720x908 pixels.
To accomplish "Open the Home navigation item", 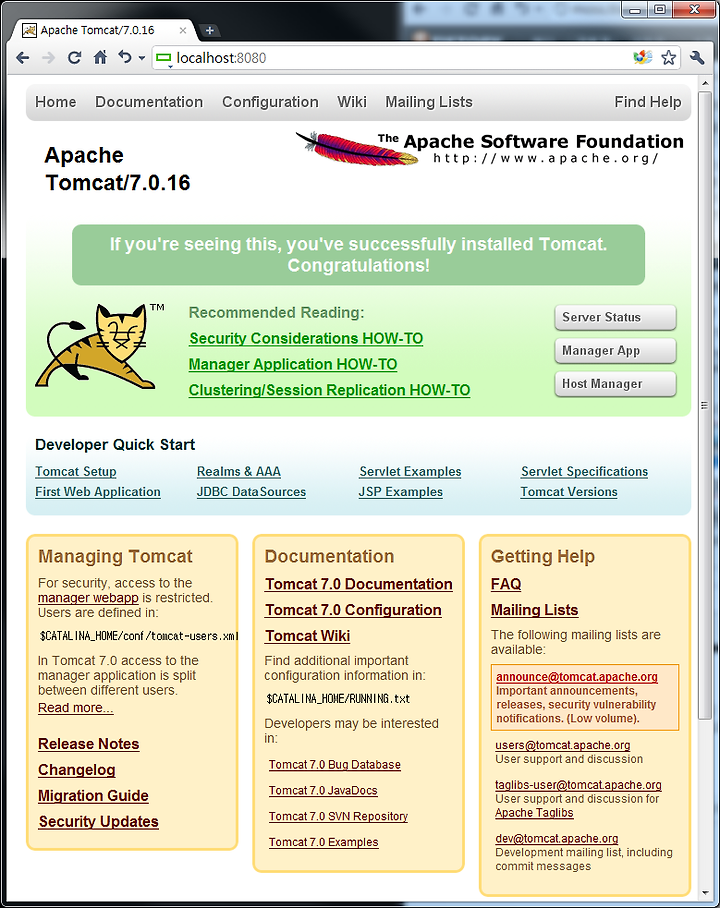I will click(56, 102).
